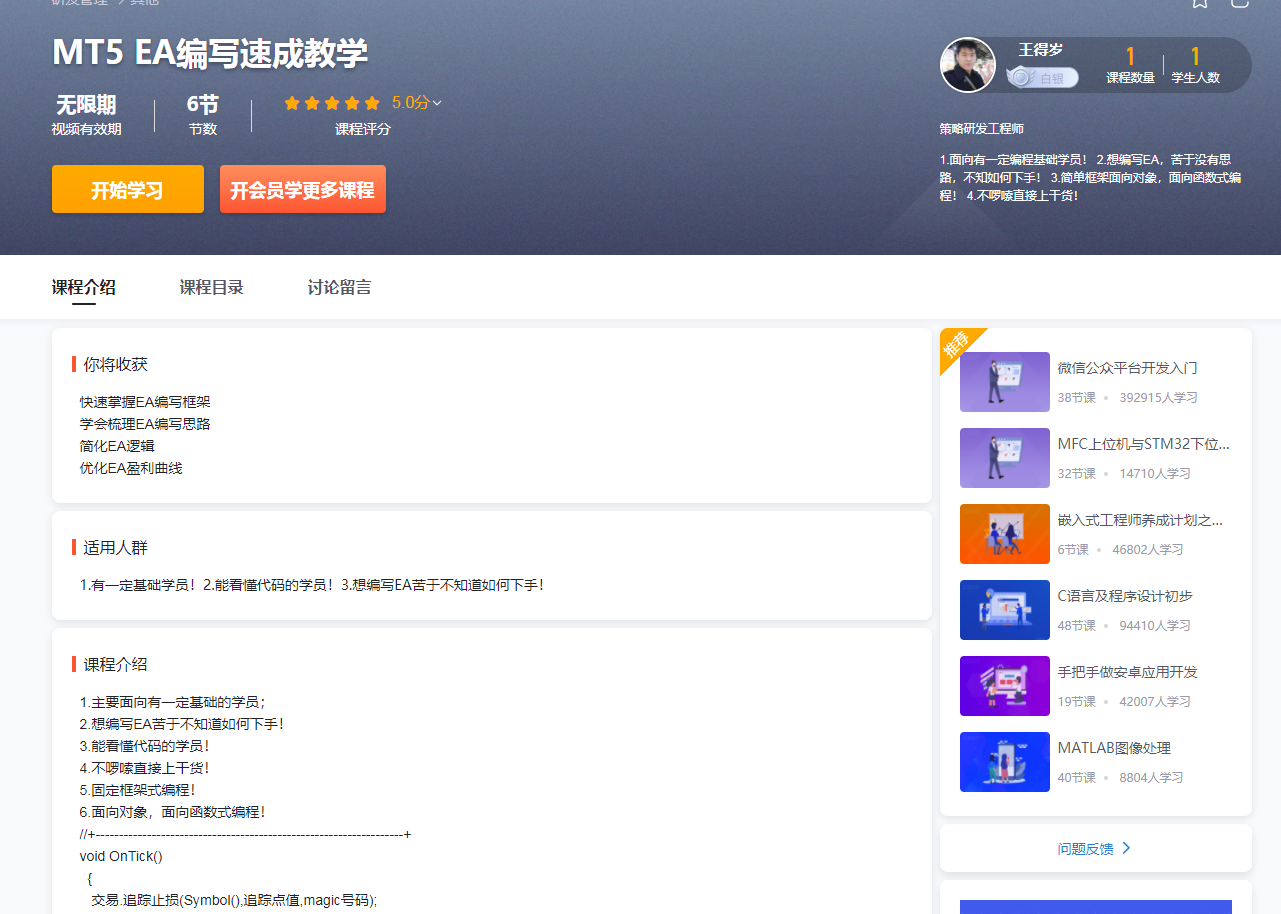
Task: Open the MATLAB图像处理 course link
Action: [1114, 747]
